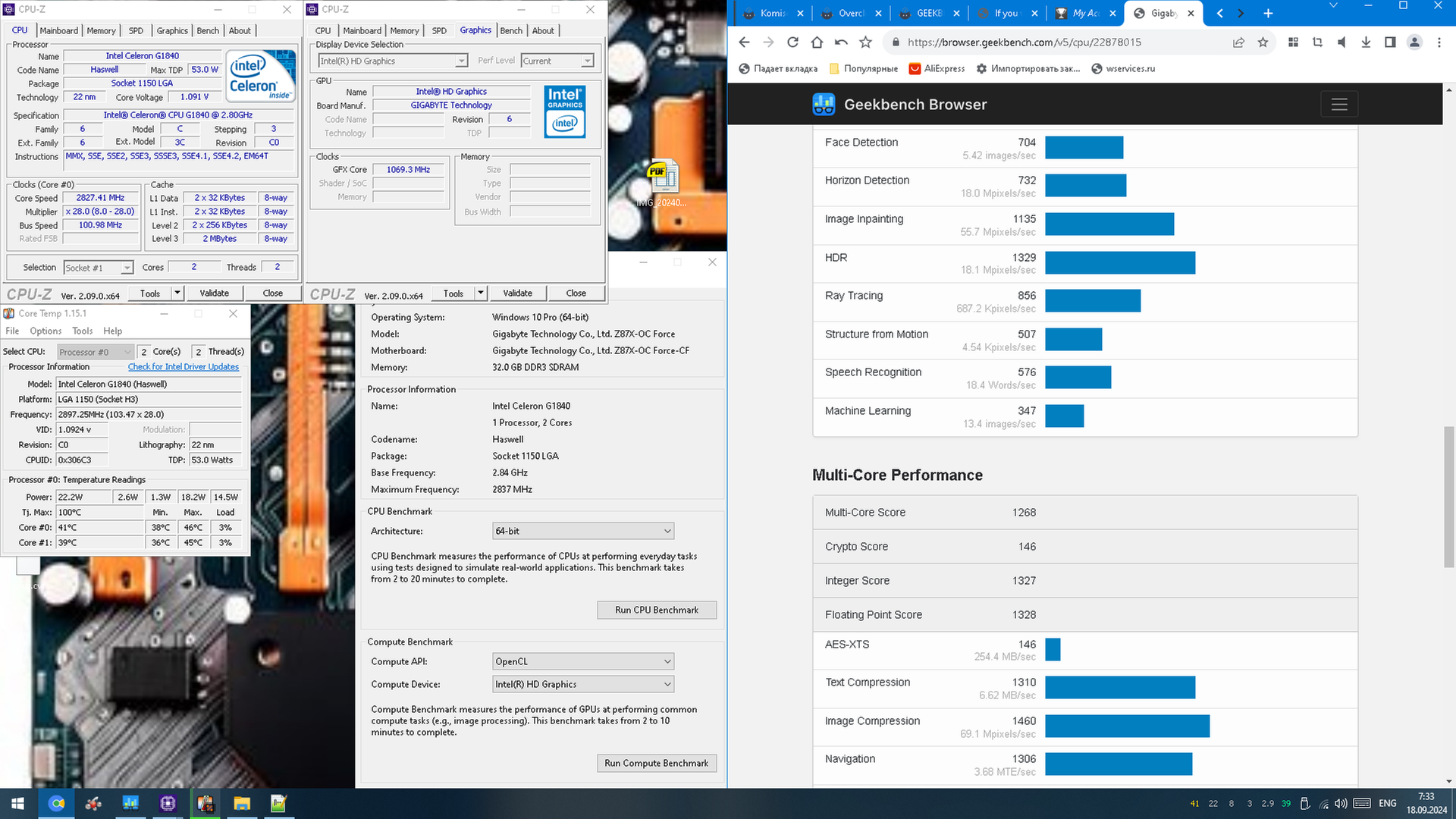Viewport: 1456px width, 819px height.
Task: Open the Perf Level Current dropdown
Action: (x=557, y=61)
